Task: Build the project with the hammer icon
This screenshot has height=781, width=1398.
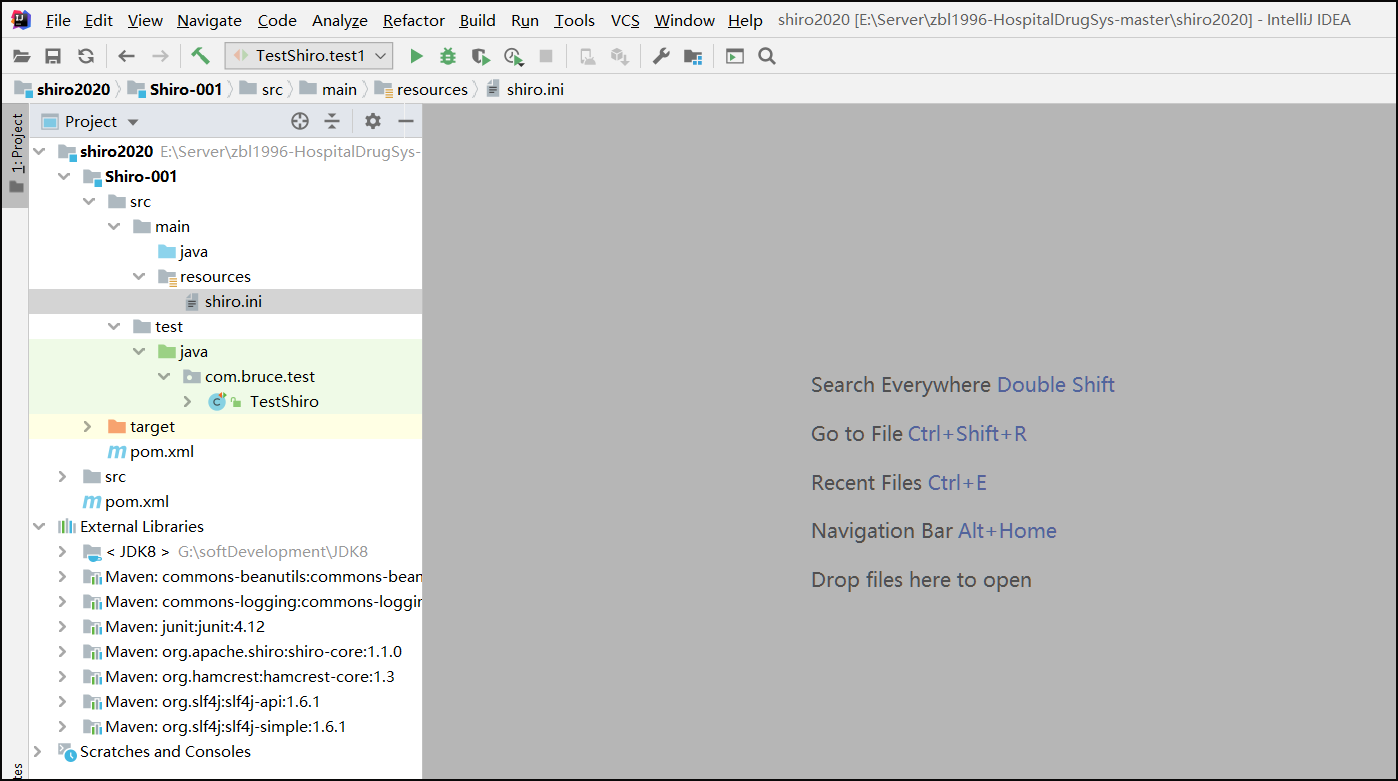Action: click(200, 56)
